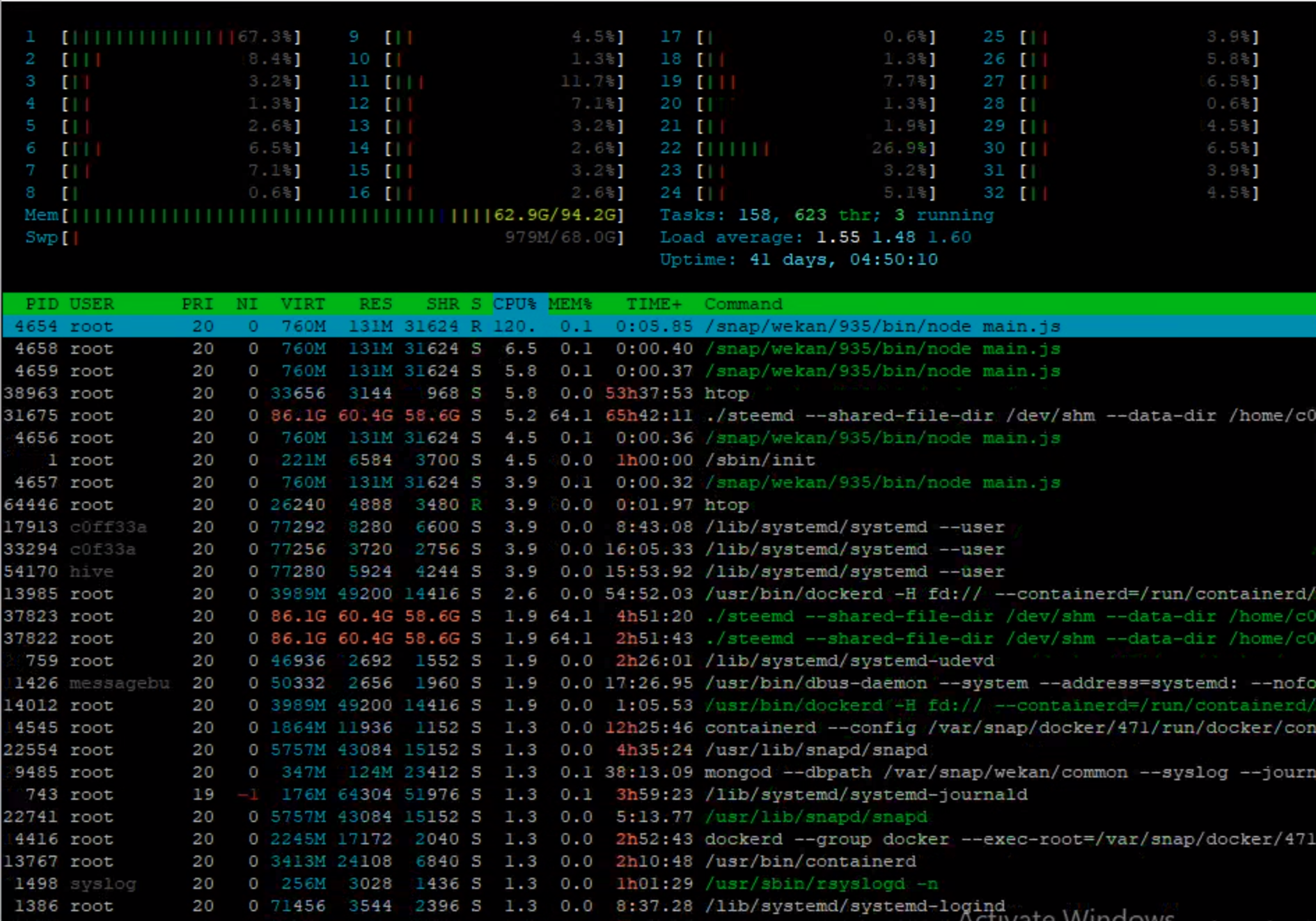Click the NI column header
The width and height of the screenshot is (1316, 921).
[x=246, y=304]
